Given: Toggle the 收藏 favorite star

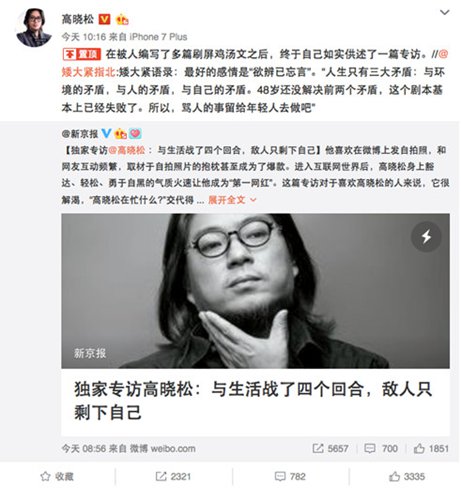Looking at the screenshot, I should pyautogui.click(x=57, y=476).
